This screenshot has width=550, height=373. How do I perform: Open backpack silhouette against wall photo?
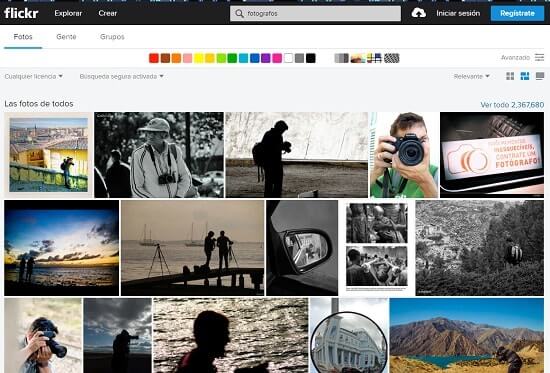click(x=296, y=155)
